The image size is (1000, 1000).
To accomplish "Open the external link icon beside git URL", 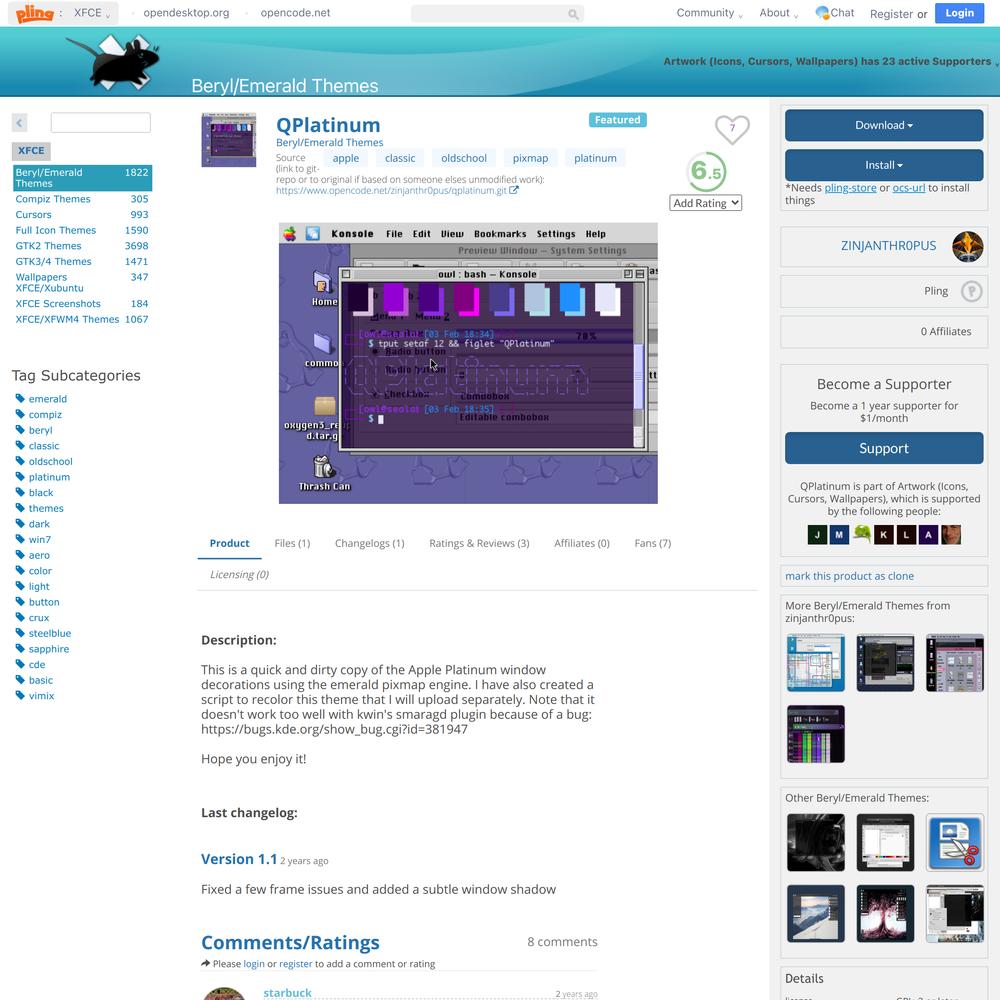I will point(514,190).
